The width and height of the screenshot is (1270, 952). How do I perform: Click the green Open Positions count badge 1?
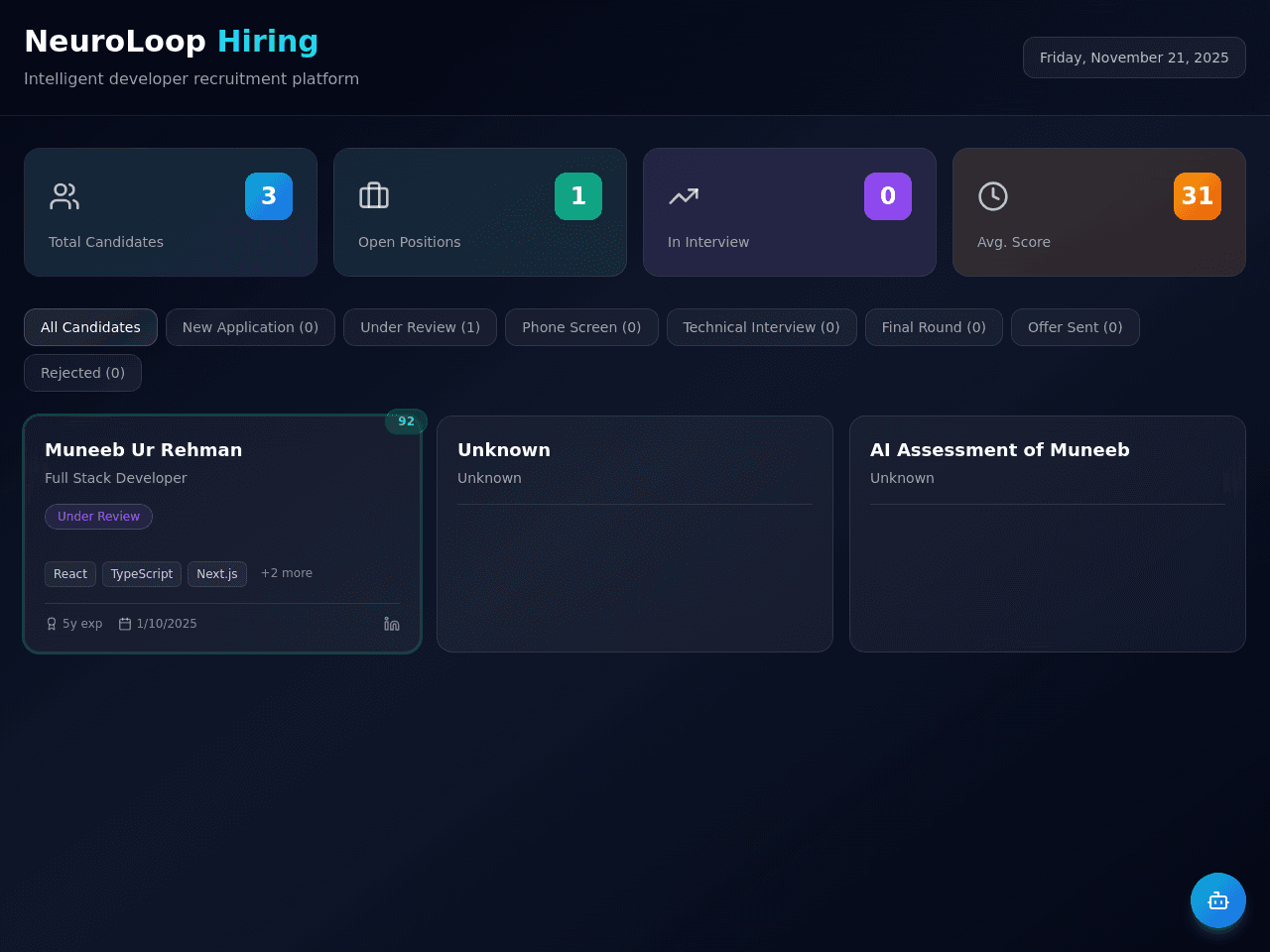[x=578, y=196]
